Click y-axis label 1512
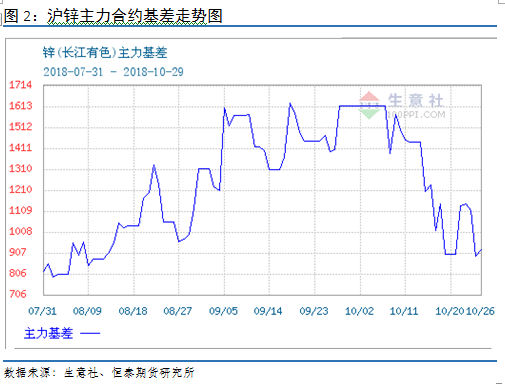The width and height of the screenshot is (505, 384). (21, 127)
